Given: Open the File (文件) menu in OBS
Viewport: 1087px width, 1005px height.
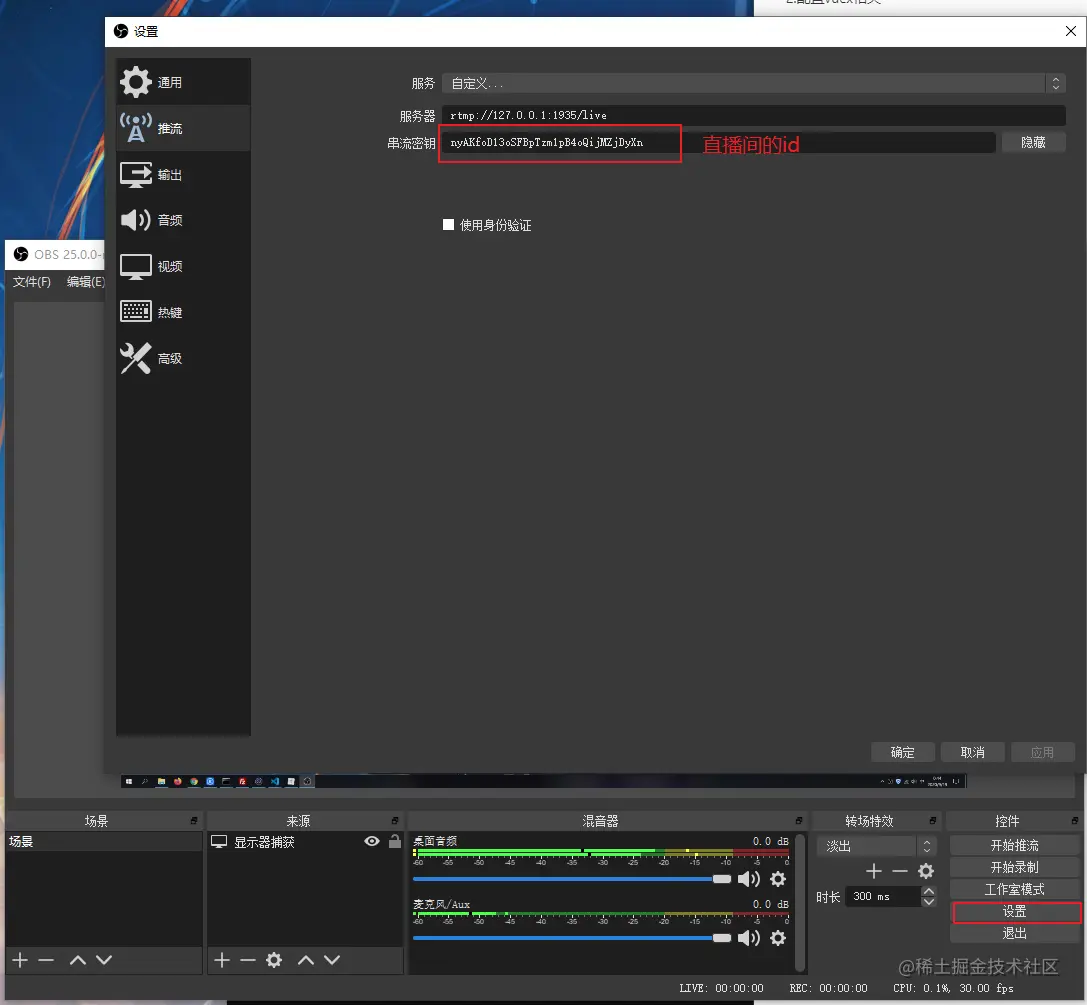Looking at the screenshot, I should pyautogui.click(x=32, y=281).
